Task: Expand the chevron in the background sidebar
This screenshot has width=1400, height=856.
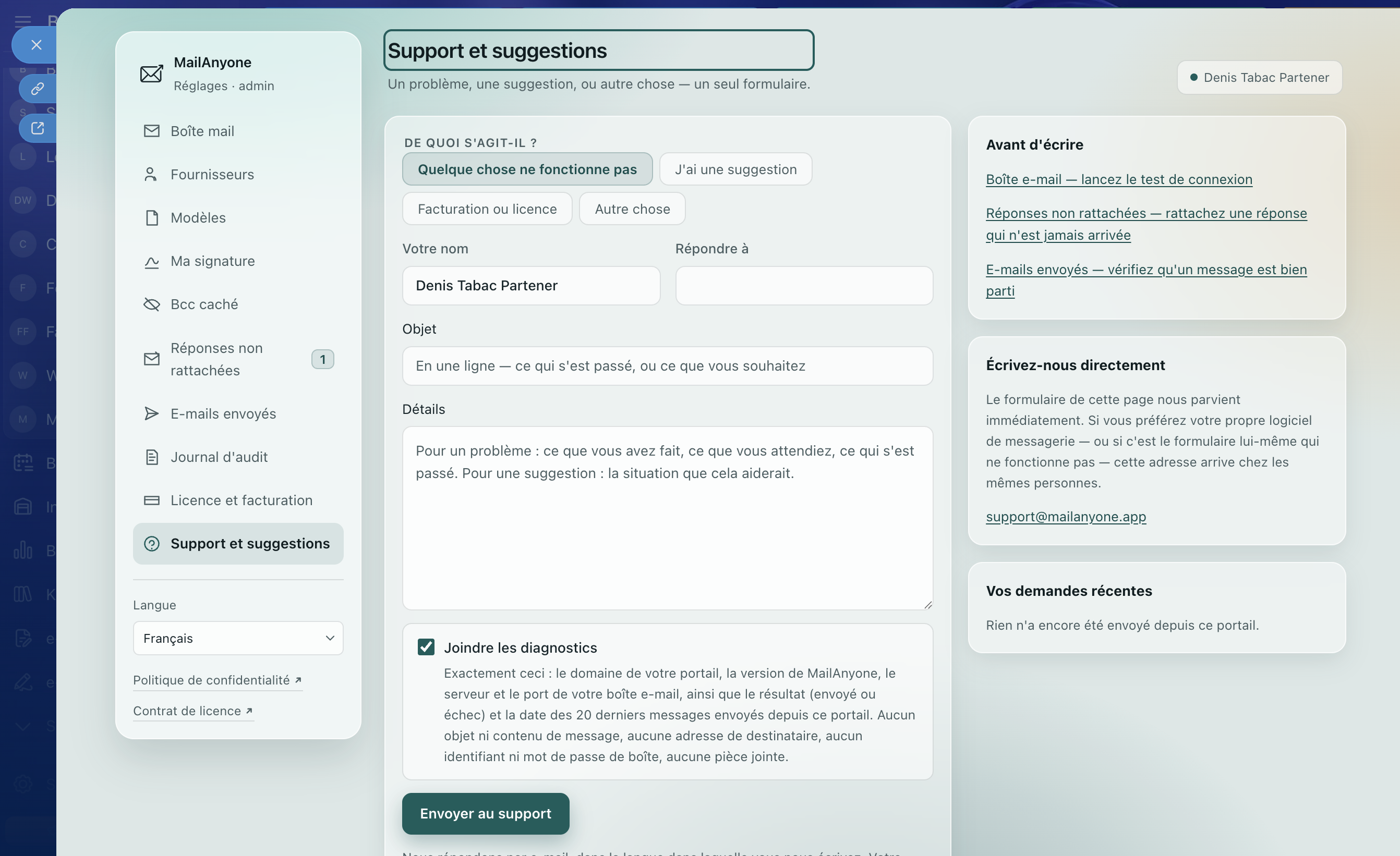Action: [x=23, y=727]
